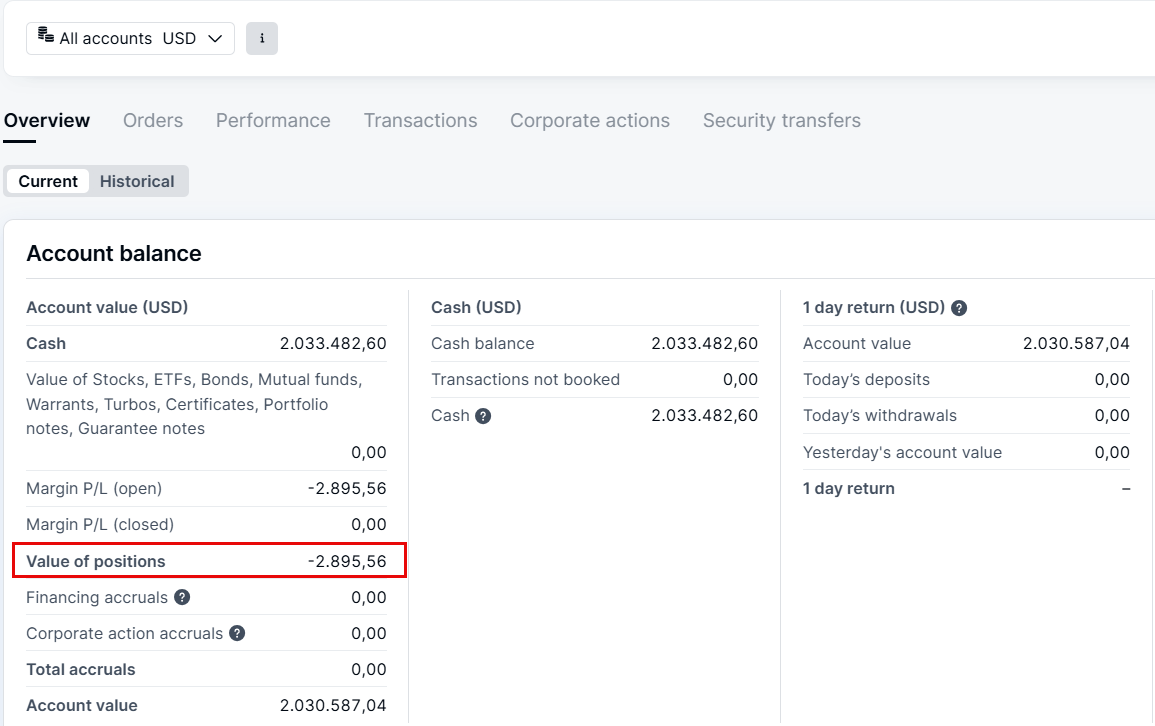Image resolution: width=1155 pixels, height=726 pixels.
Task: Expand the All accounts USD dropdown arrow
Action: click(x=215, y=38)
